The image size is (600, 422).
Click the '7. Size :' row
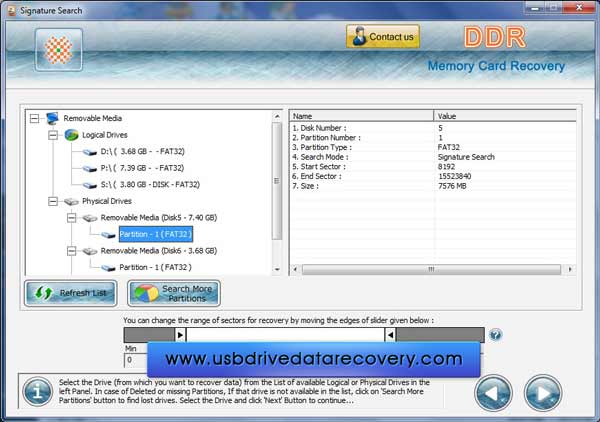pos(433,186)
